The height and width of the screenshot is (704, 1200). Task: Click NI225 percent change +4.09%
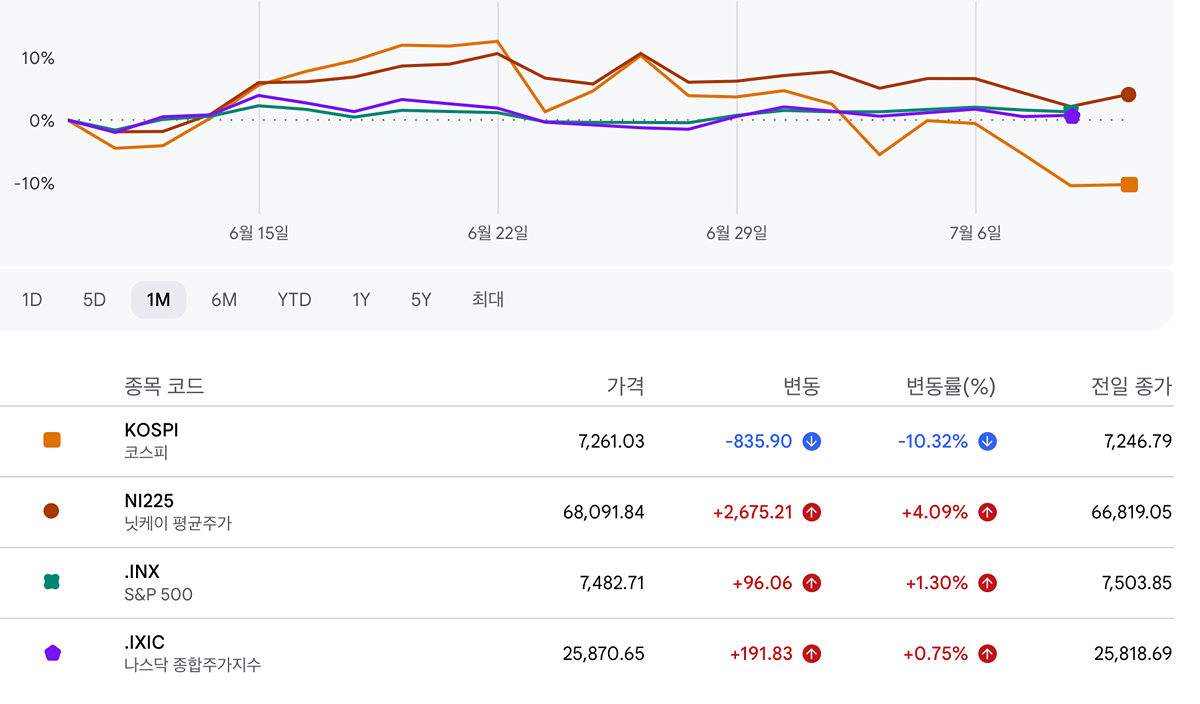click(935, 512)
